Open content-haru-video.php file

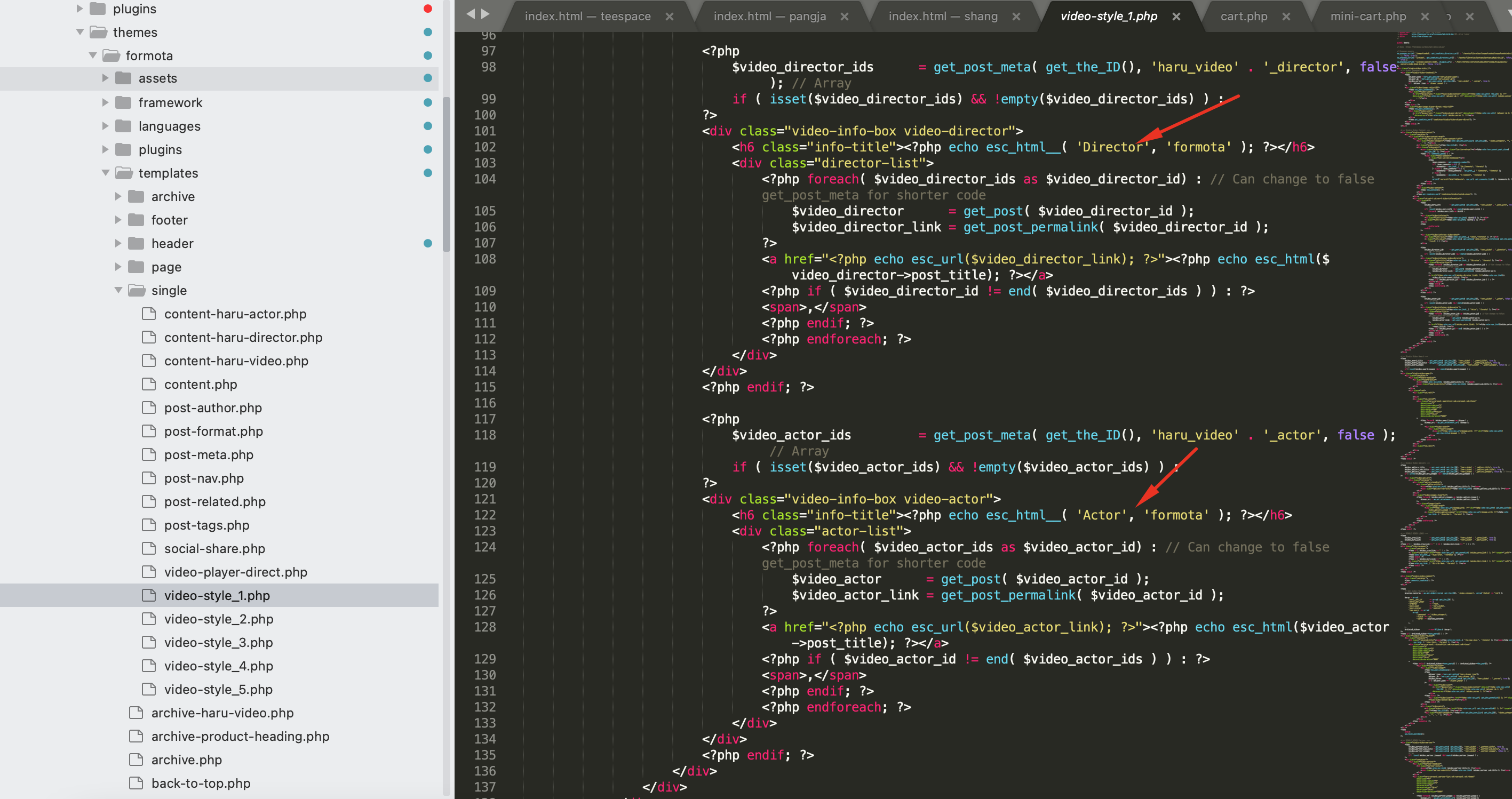[x=236, y=361]
